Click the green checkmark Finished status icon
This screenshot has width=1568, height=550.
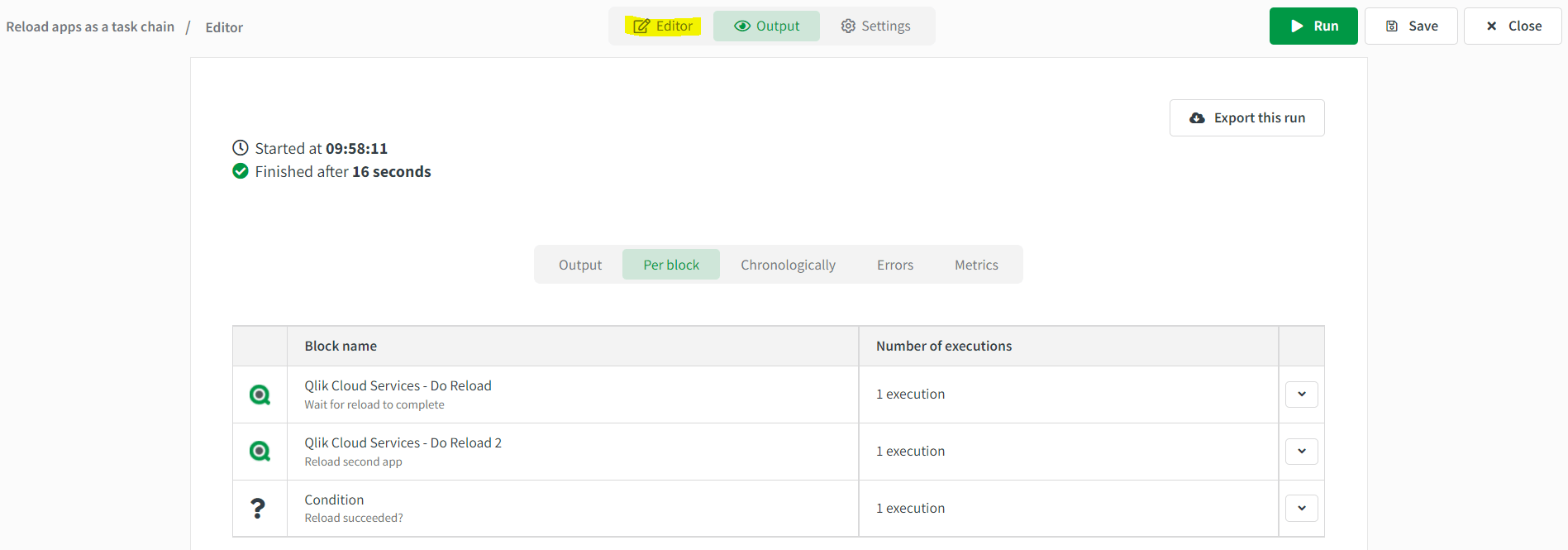[x=241, y=171]
